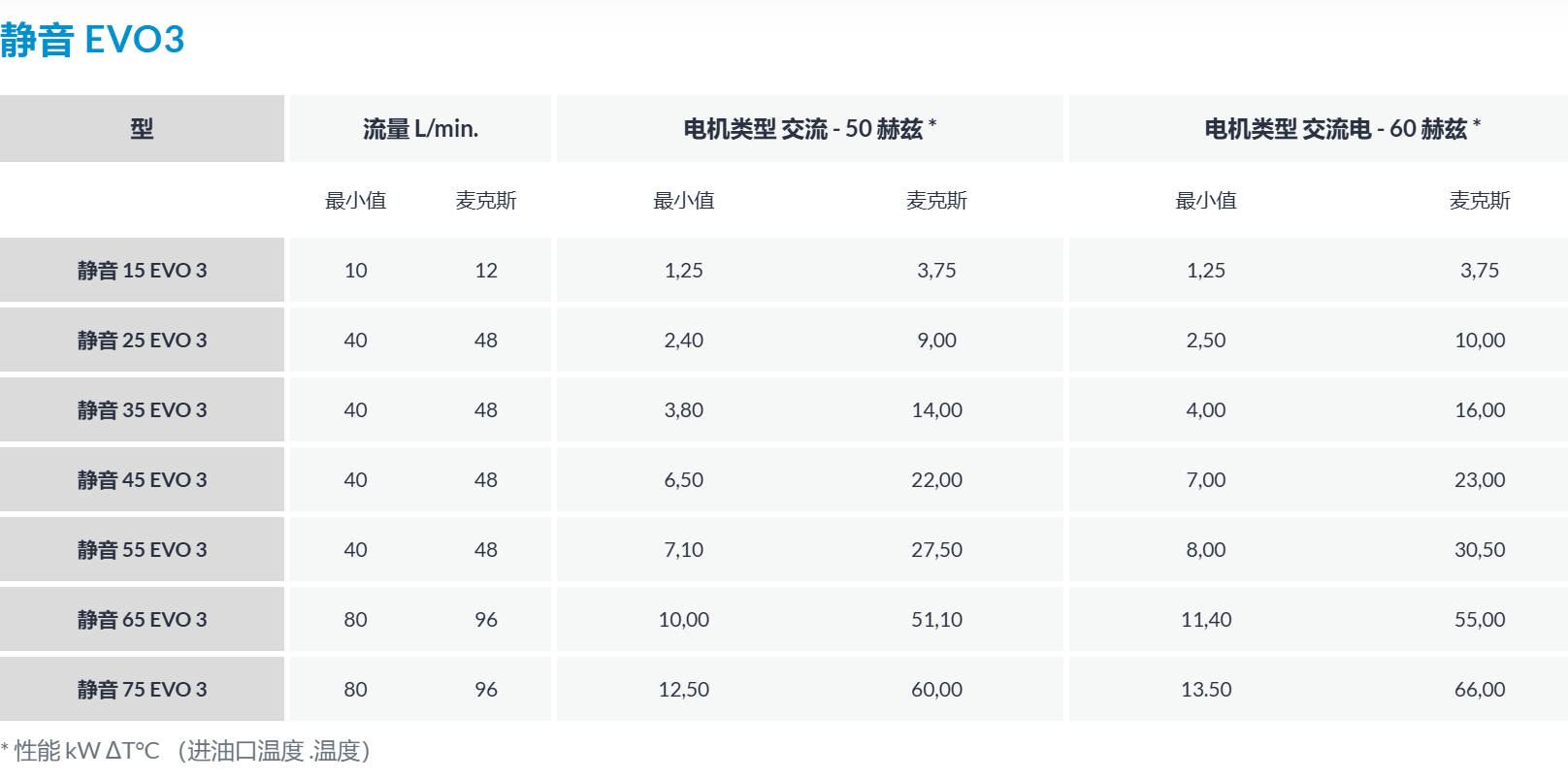Click the 51,10 value cell

click(936, 619)
